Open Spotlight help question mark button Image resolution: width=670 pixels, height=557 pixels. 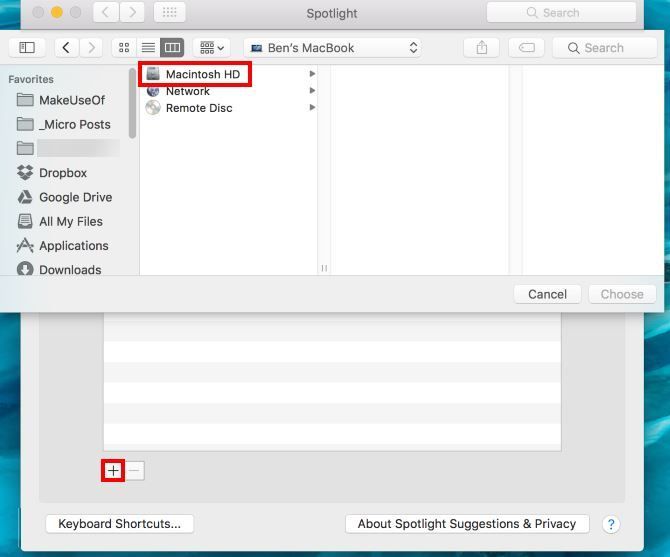tap(611, 524)
